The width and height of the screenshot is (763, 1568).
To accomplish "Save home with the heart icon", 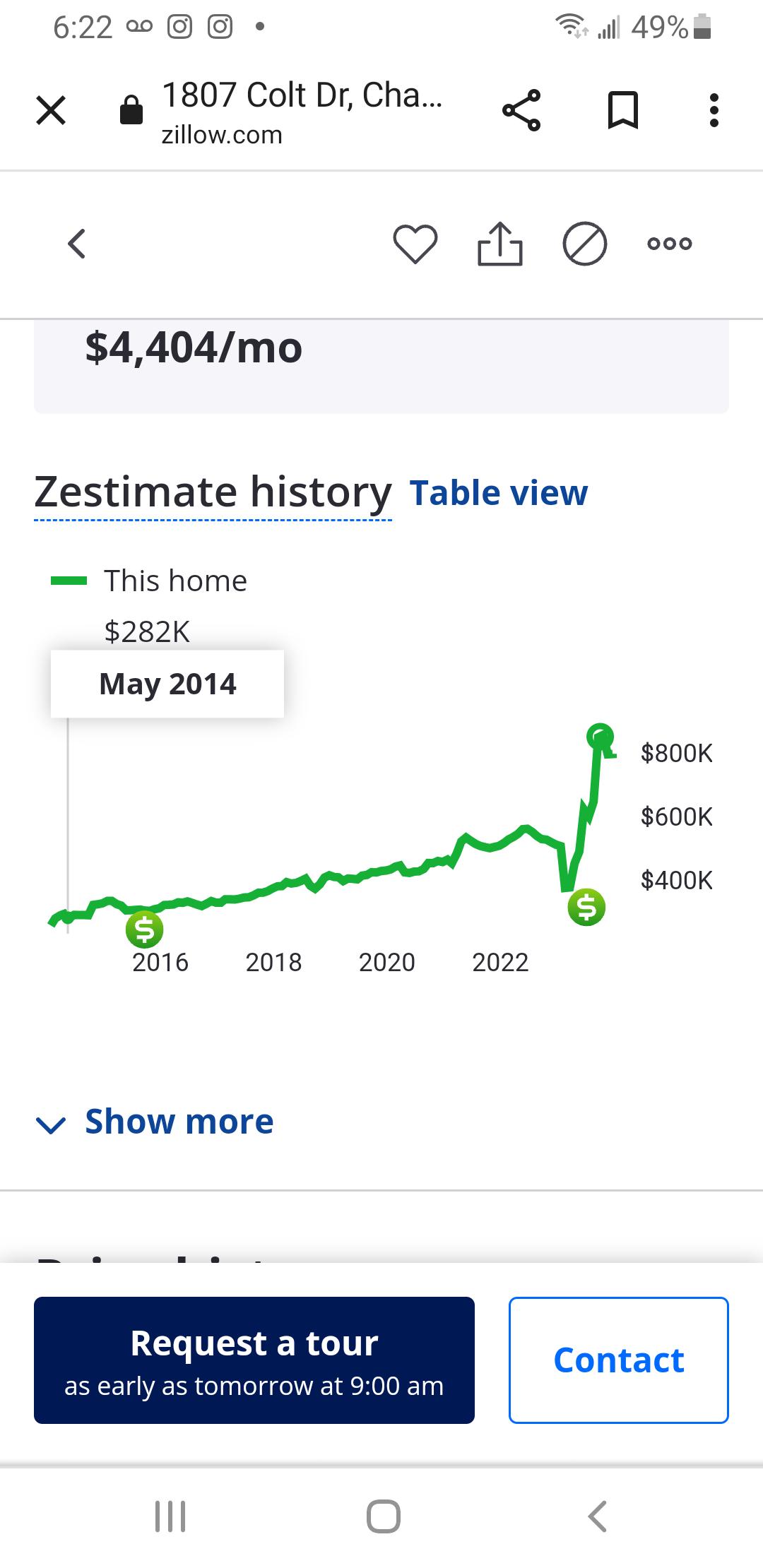I will point(415,244).
